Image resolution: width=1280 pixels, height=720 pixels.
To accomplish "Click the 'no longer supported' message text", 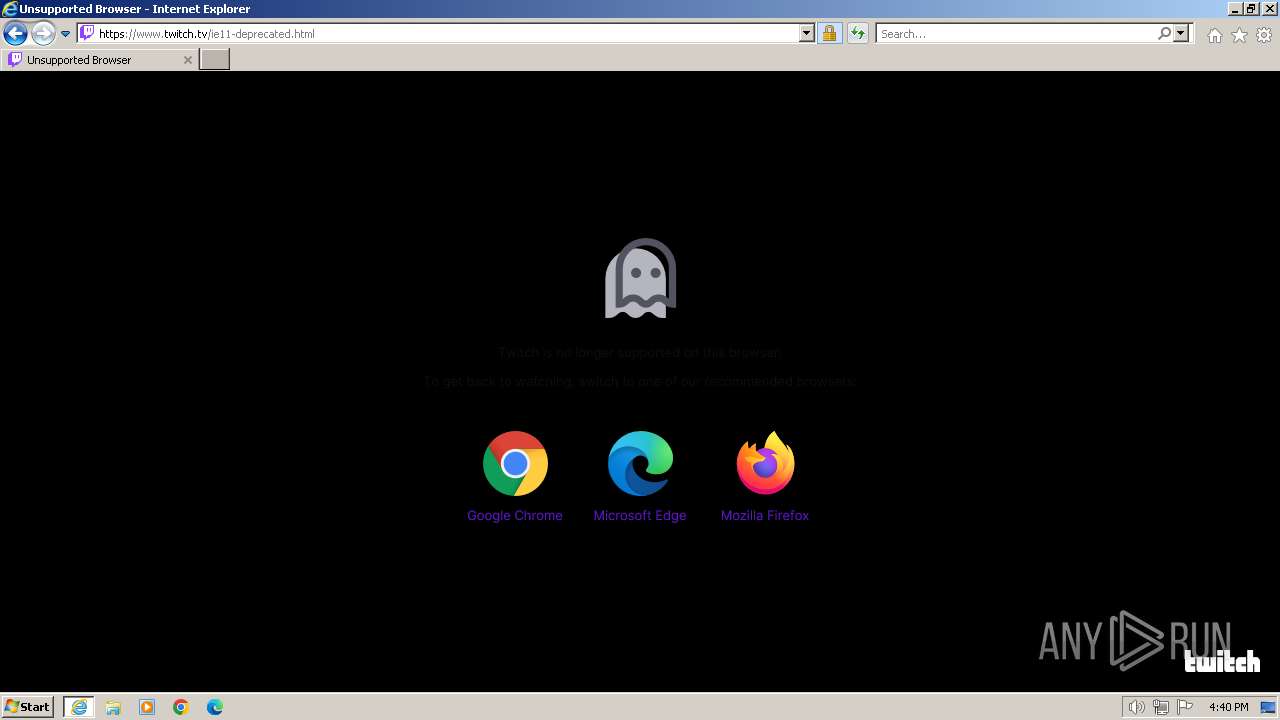I will (640, 352).
